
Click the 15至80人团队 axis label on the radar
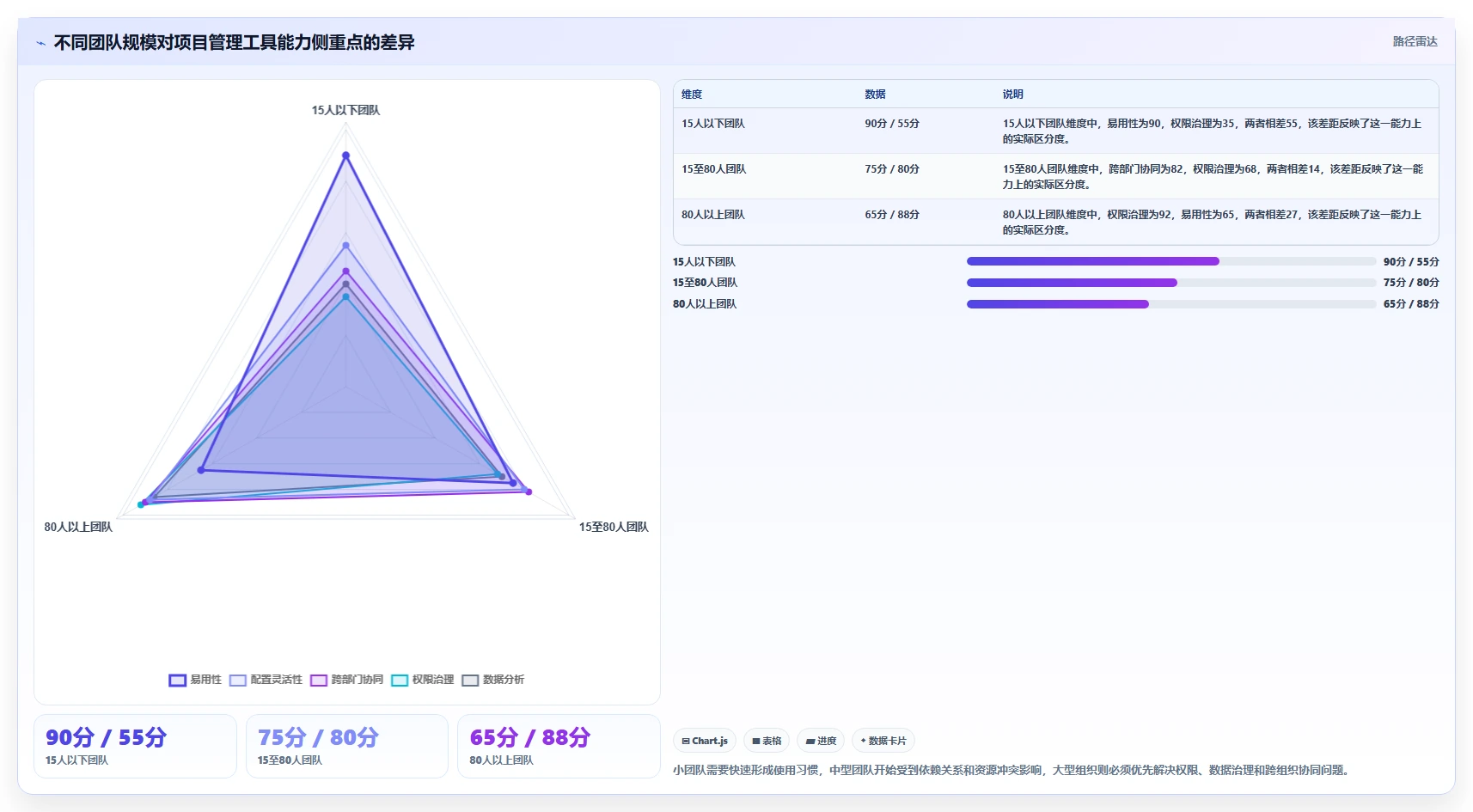coord(614,527)
